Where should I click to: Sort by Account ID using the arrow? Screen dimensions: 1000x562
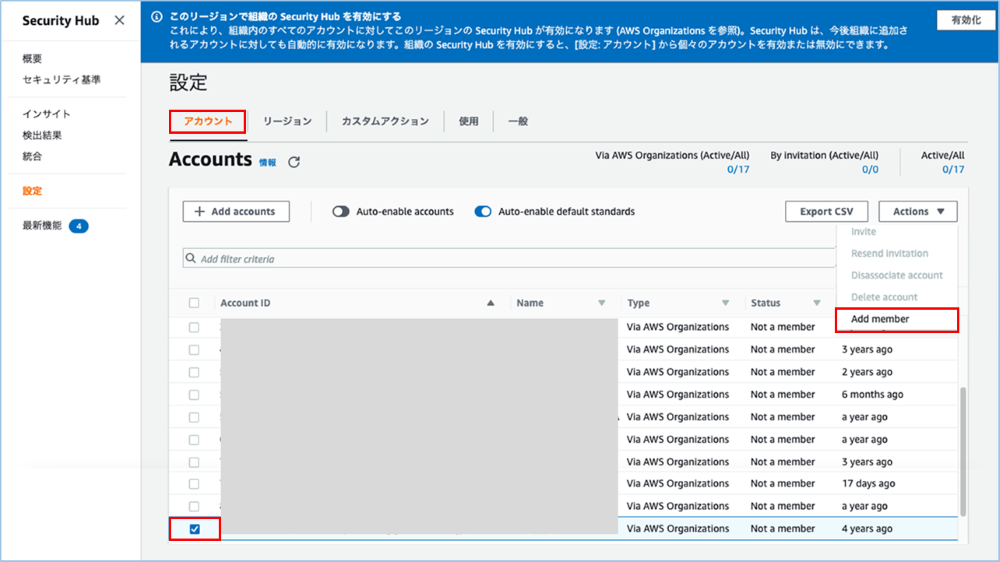click(x=490, y=303)
